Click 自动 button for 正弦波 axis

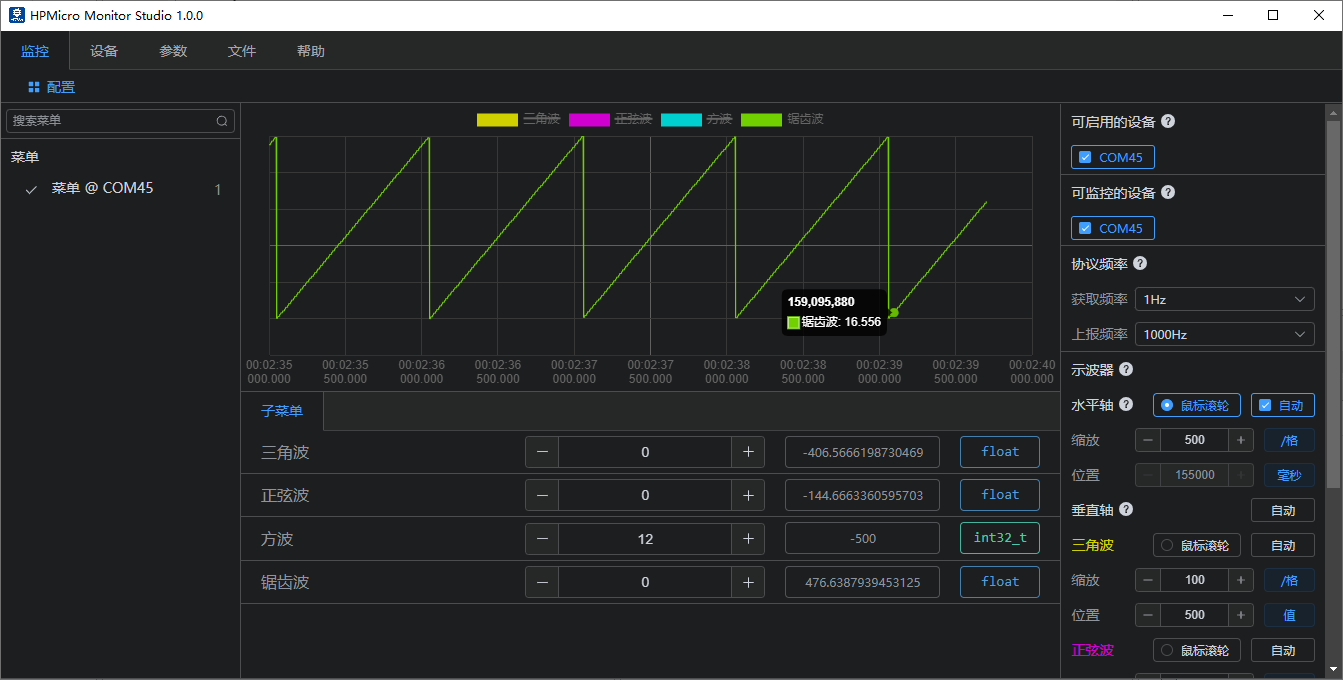[1283, 650]
